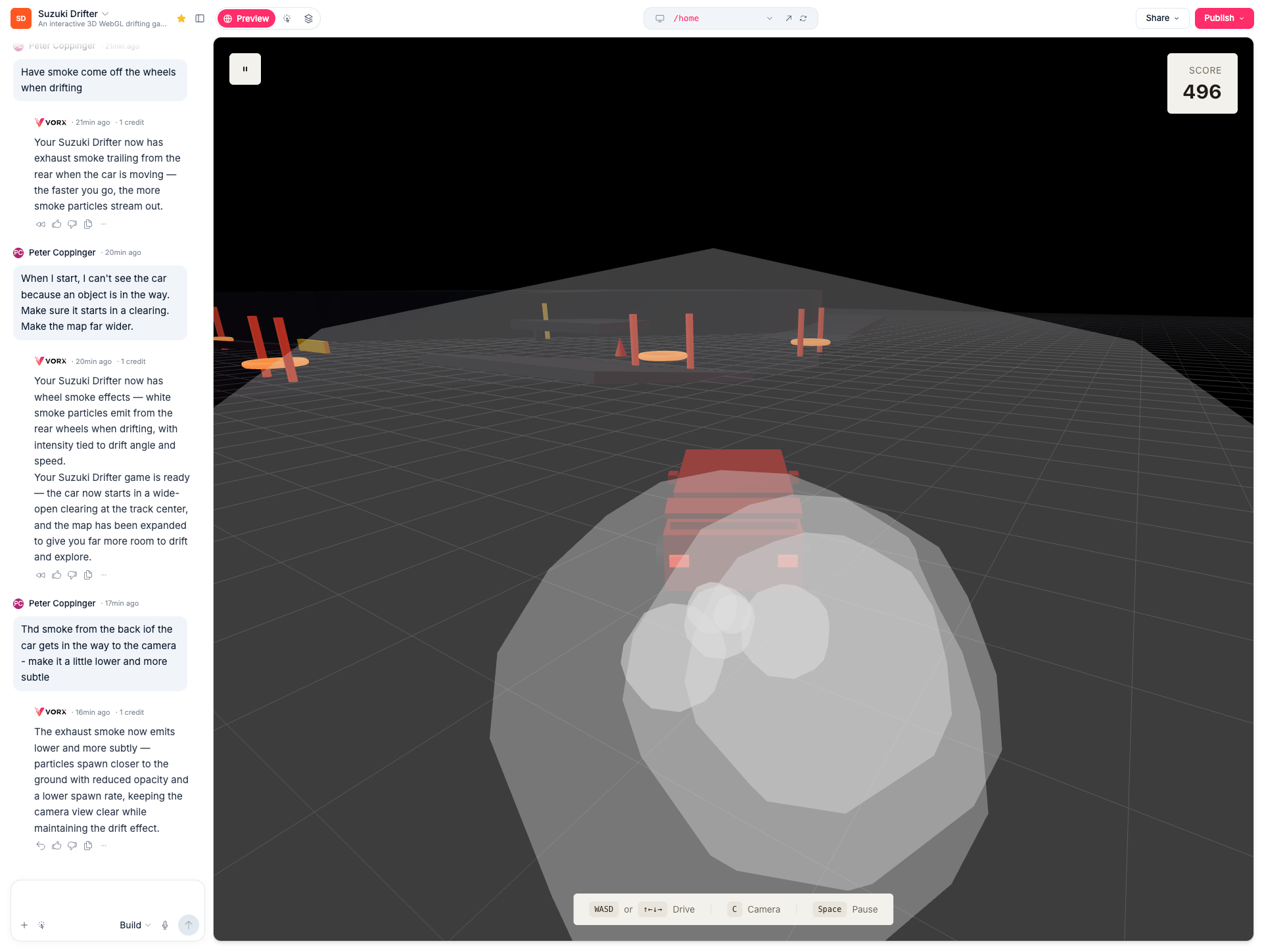Select the 'Have smoke come off the wheels' message
1262x952 pixels.
[100, 80]
